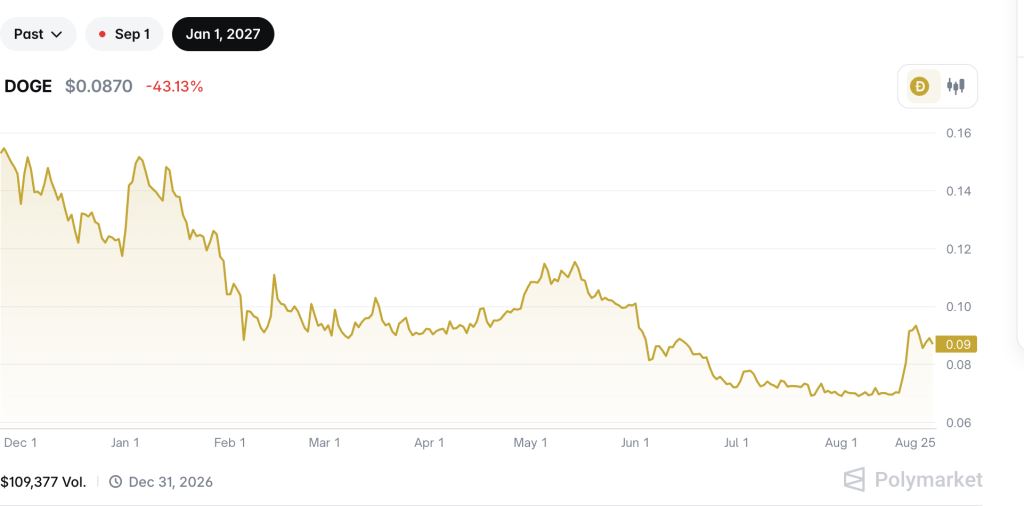Click the red live dot on Sep 1
Viewport: 1024px width, 506px height.
coord(102,35)
